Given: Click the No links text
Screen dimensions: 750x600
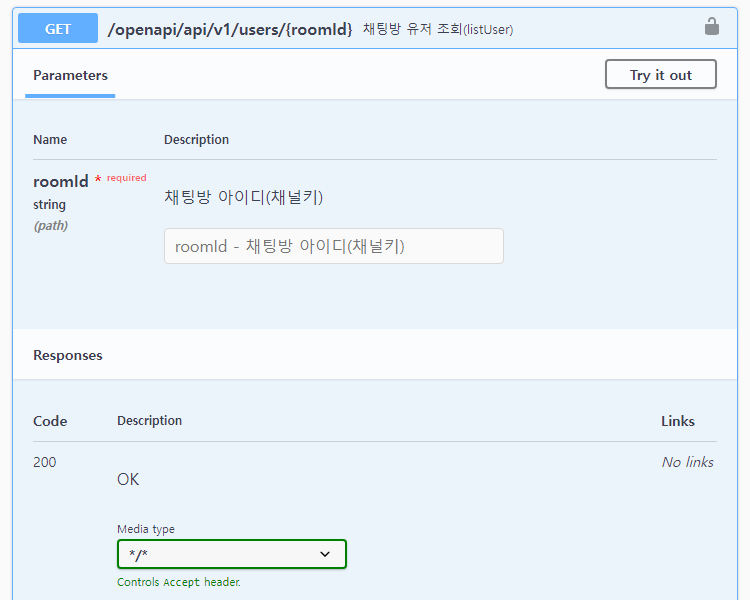Looking at the screenshot, I should (687, 462).
